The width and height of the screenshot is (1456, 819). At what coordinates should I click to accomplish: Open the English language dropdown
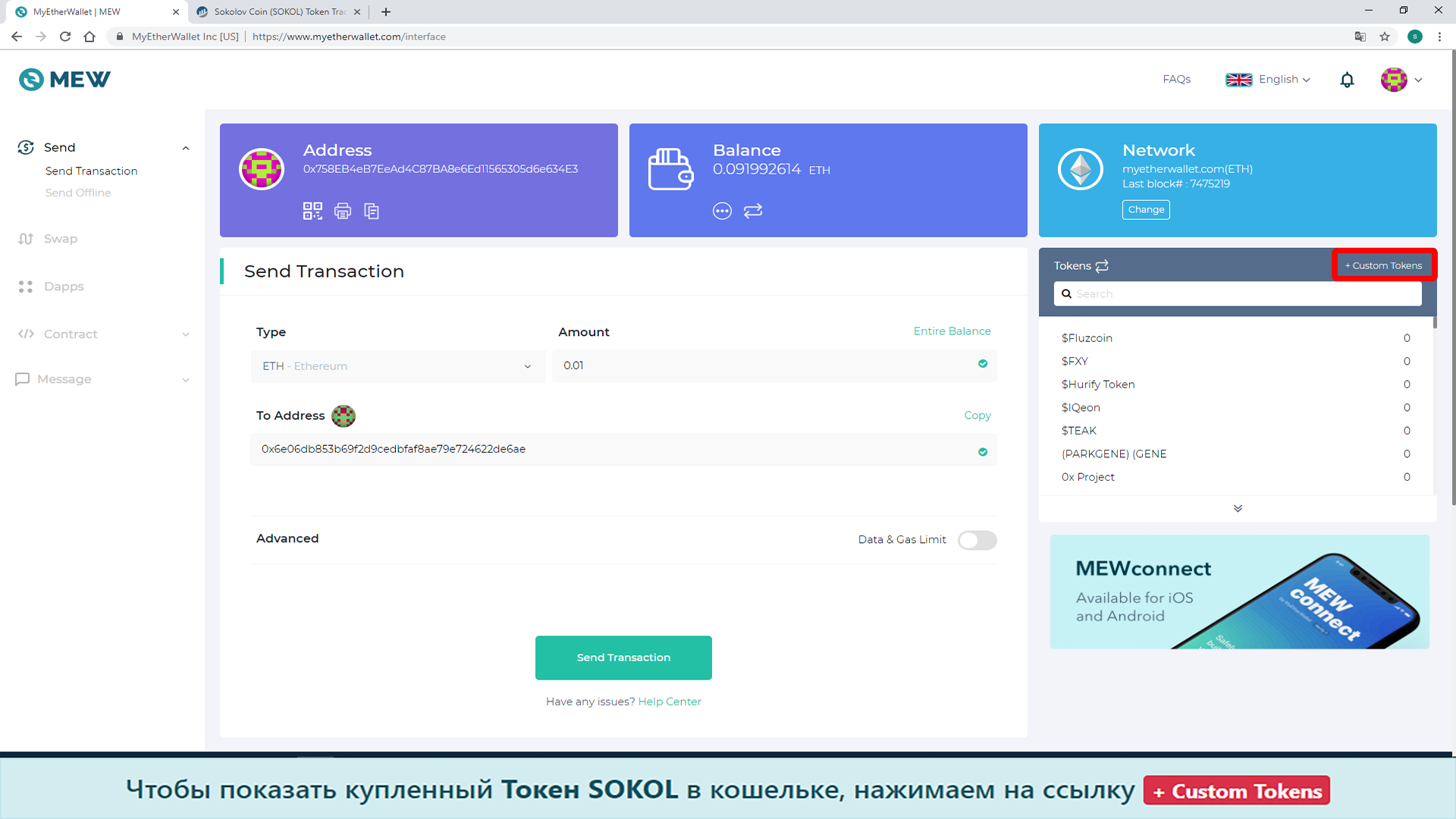coord(1268,80)
